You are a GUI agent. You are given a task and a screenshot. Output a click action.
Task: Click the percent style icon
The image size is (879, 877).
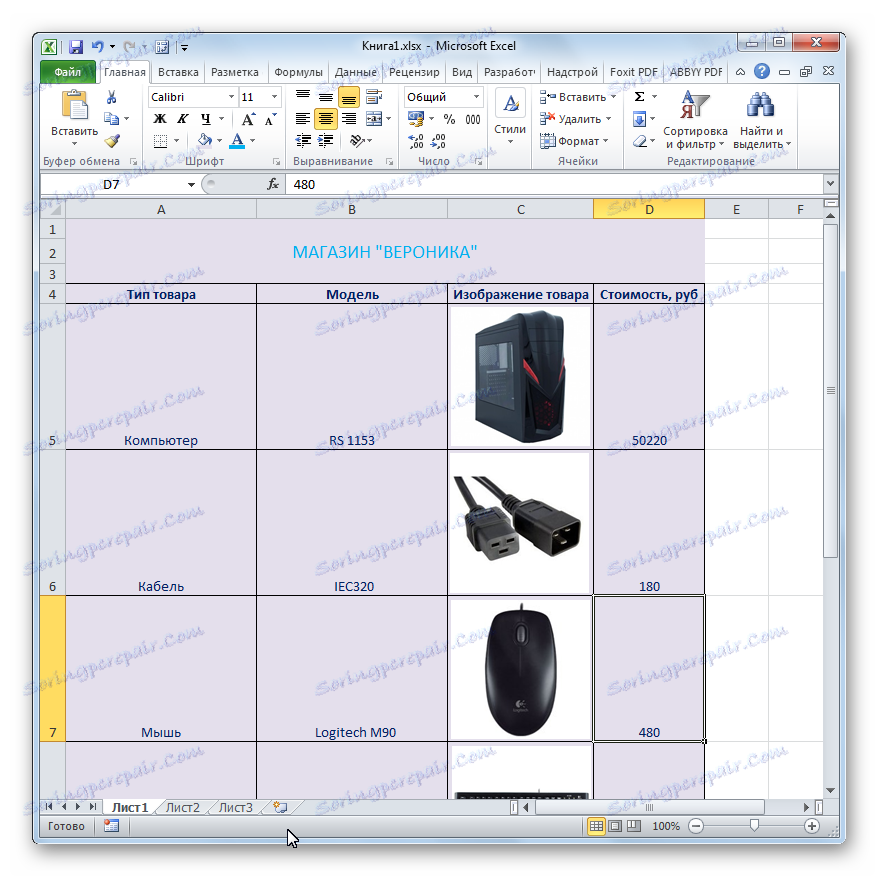(x=449, y=119)
